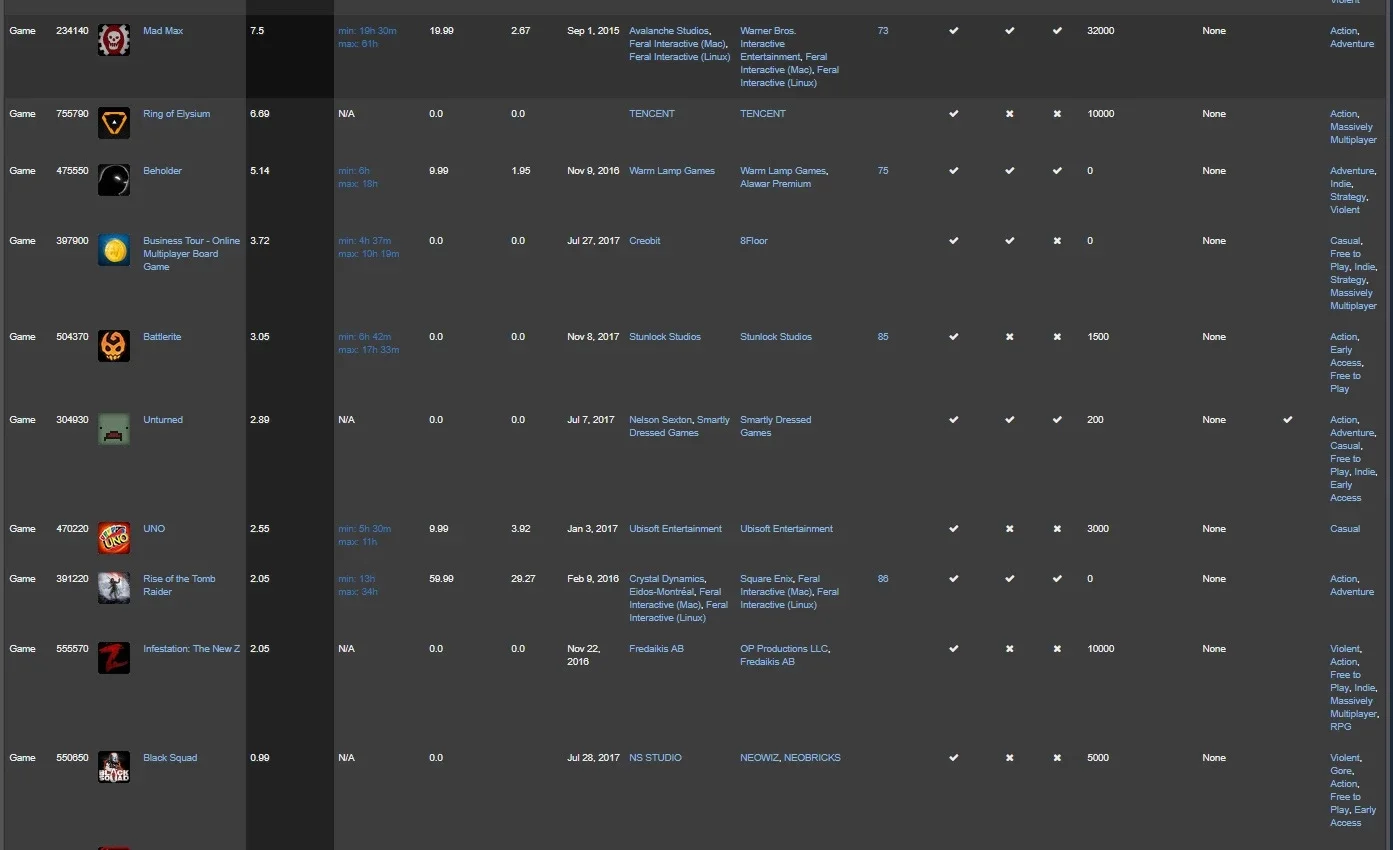Image resolution: width=1393 pixels, height=850 pixels.
Task: Click Ring of Elysium app ID 755790
Action: click(72, 114)
